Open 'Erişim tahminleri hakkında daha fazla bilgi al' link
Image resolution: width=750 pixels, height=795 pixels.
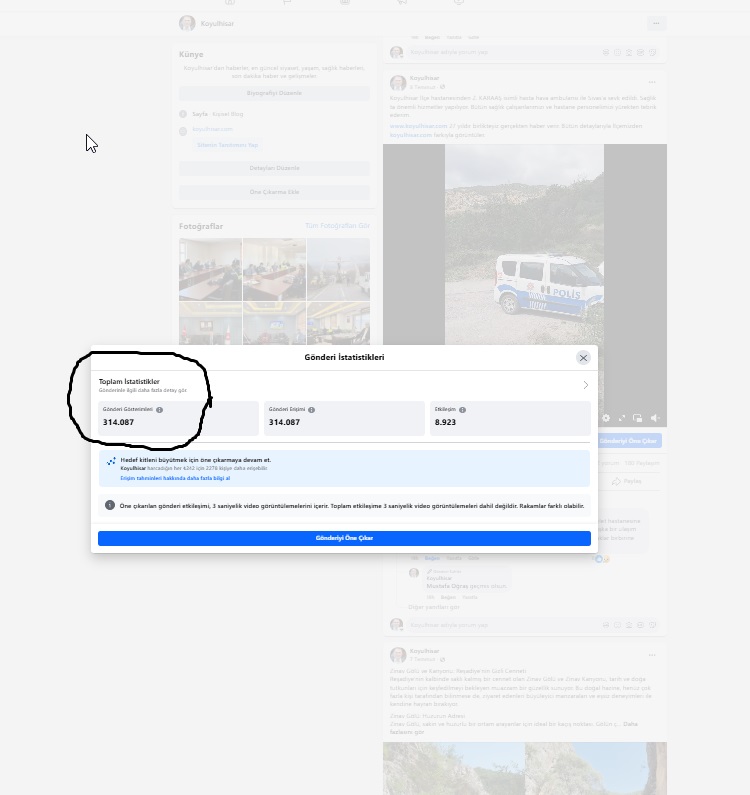click(175, 478)
